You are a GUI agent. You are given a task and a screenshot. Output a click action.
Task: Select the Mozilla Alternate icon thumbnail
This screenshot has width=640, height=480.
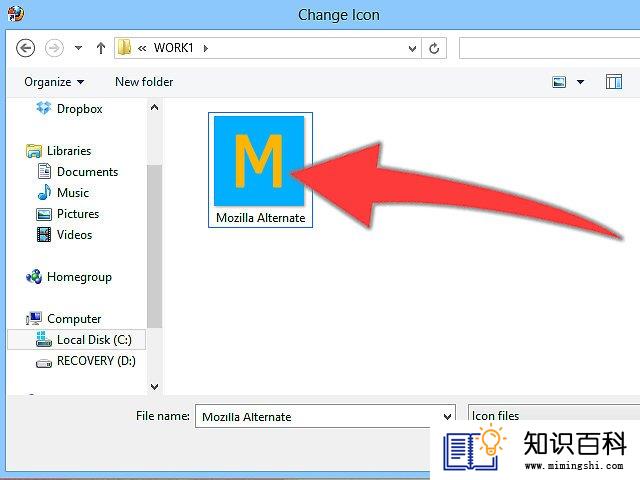(259, 161)
